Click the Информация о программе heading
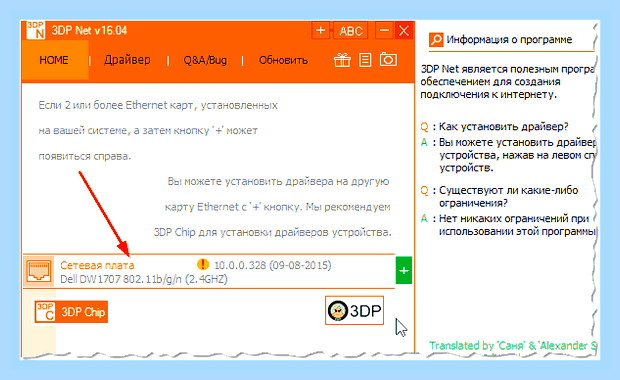 (509, 40)
